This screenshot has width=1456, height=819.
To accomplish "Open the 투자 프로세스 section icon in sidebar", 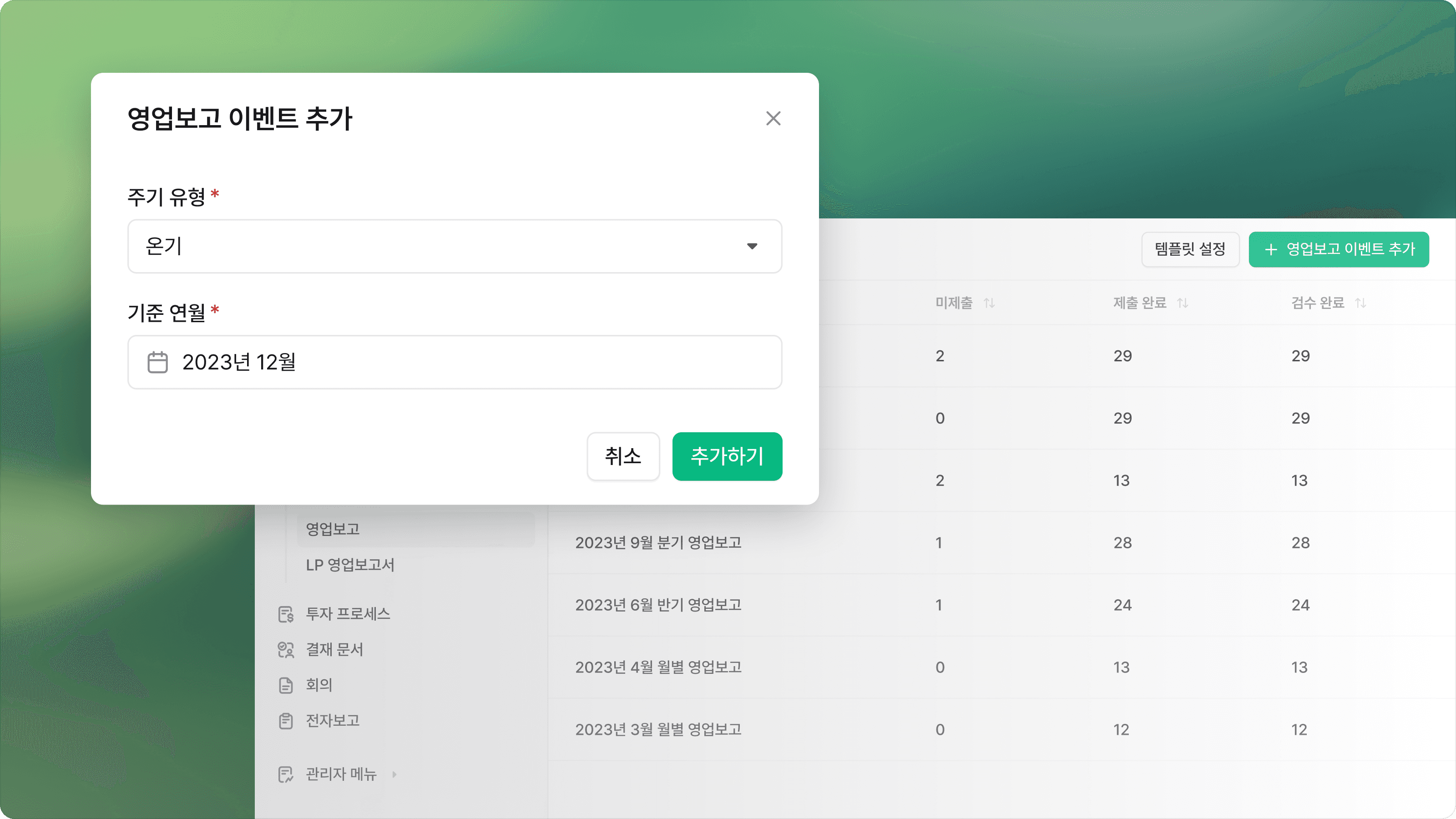I will [x=286, y=614].
